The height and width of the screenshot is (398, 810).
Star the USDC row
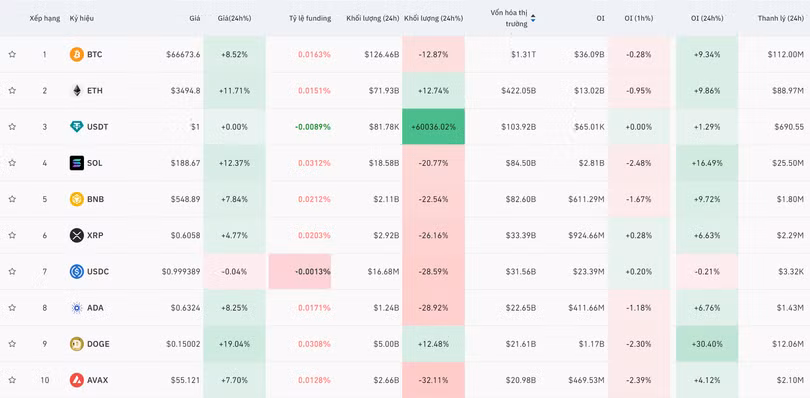pyautogui.click(x=12, y=271)
